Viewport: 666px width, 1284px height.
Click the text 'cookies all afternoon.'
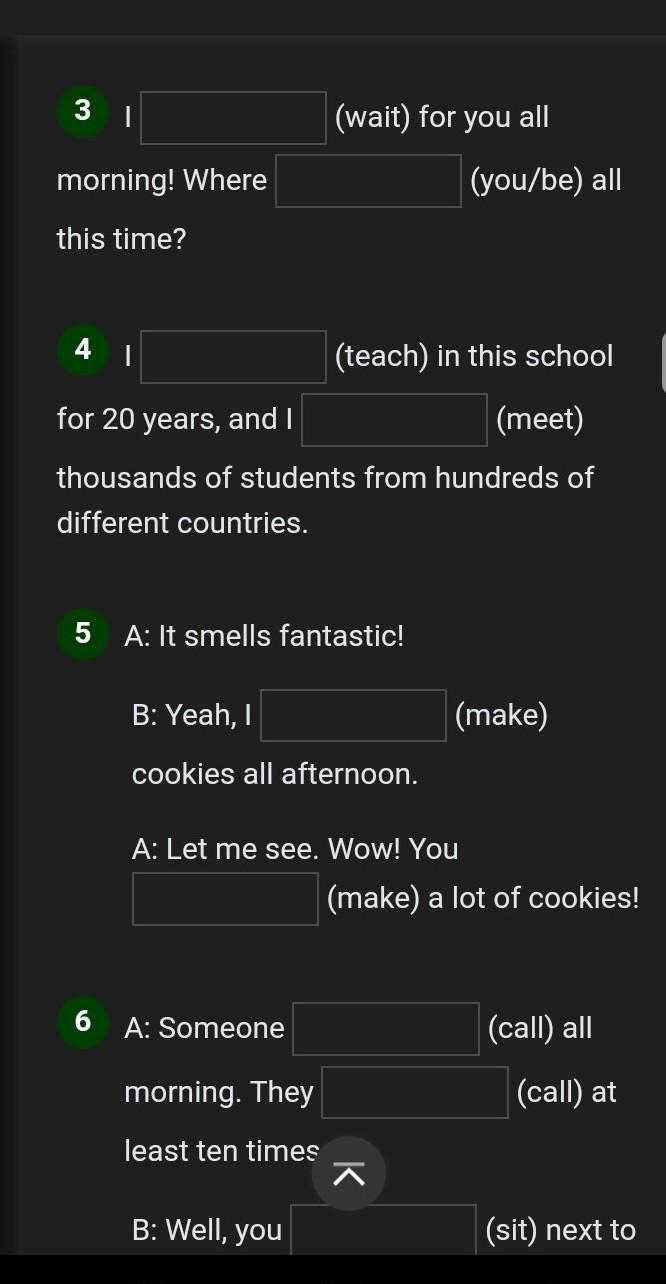tap(275, 774)
